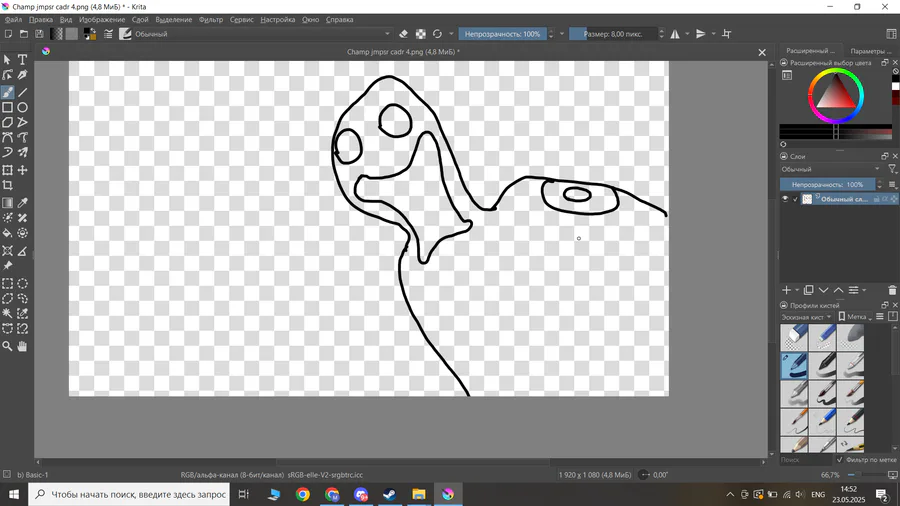This screenshot has width=900, height=506.
Task: Toggle the Eraser mode button
Action: click(404, 34)
